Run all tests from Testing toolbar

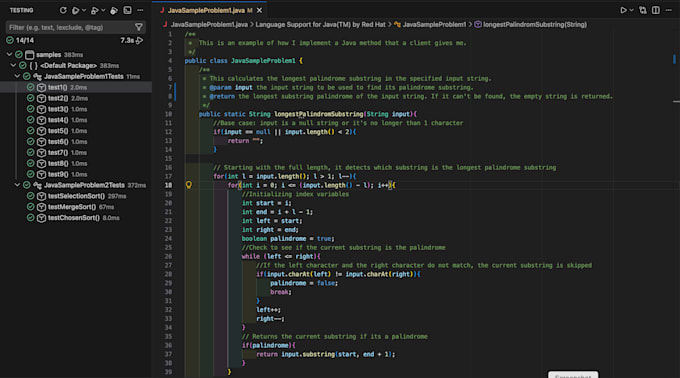pyautogui.click(x=75, y=10)
